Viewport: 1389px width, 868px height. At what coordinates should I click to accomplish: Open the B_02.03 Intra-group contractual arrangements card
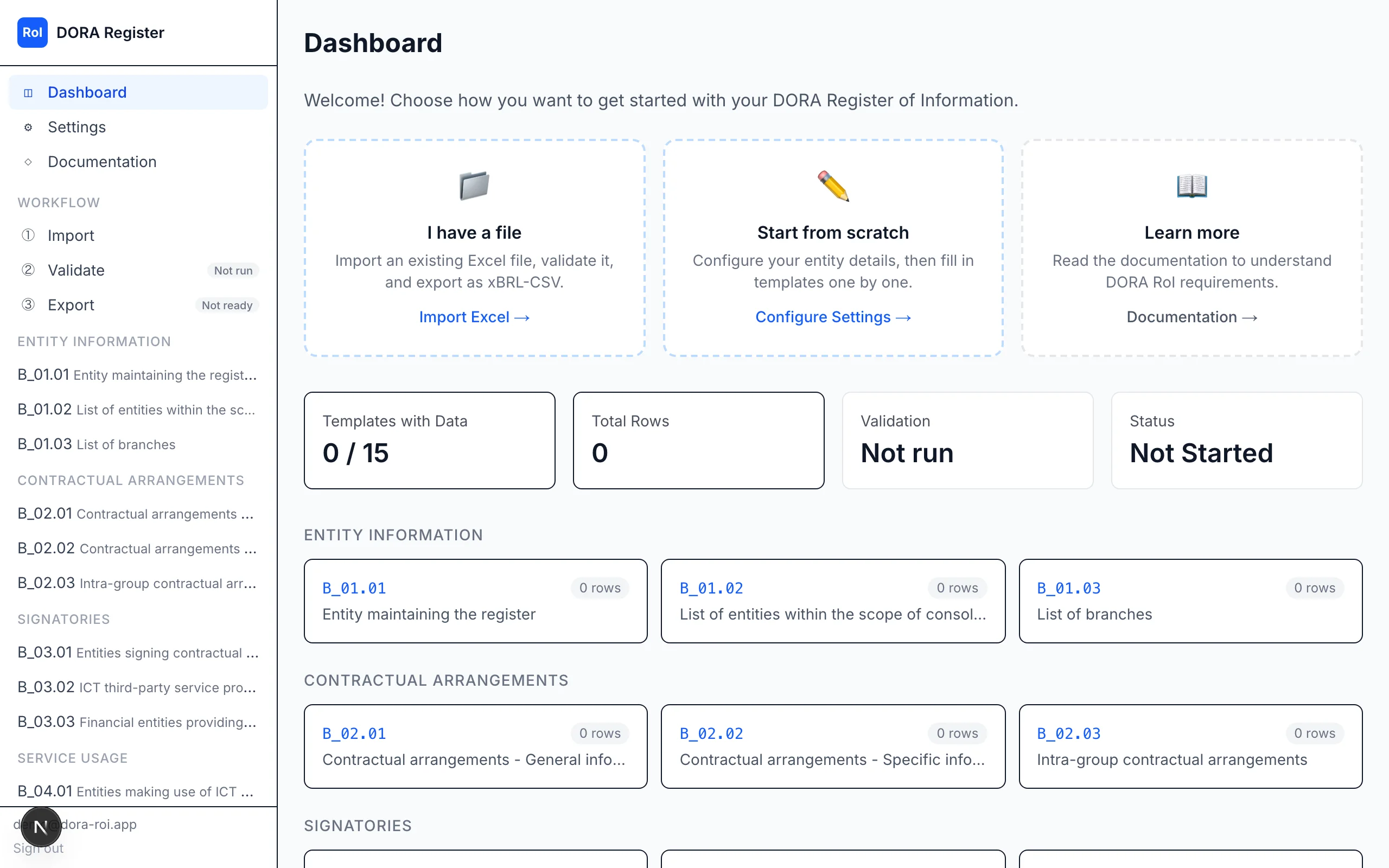tap(1190, 746)
